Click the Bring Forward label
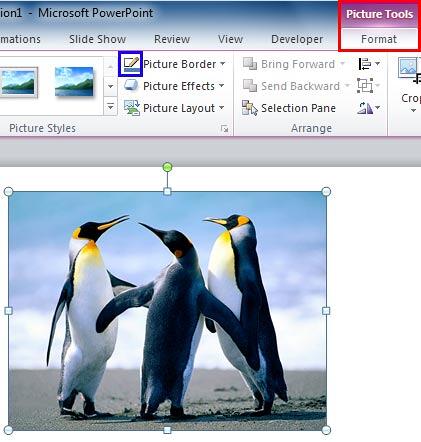The width and height of the screenshot is (421, 442). pos(298,64)
